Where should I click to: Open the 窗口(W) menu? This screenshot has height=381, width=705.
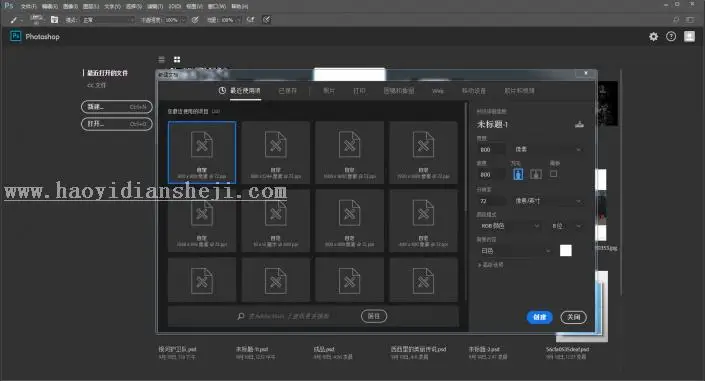217,7
